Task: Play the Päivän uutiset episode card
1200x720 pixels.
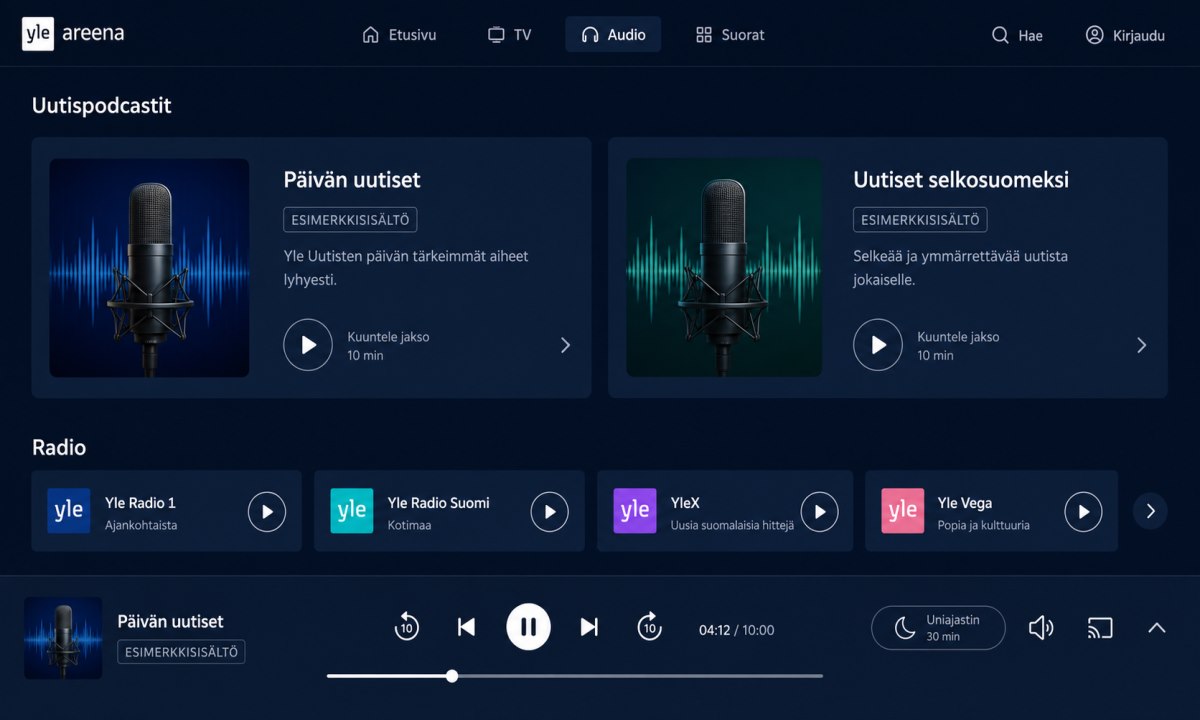Action: (308, 345)
